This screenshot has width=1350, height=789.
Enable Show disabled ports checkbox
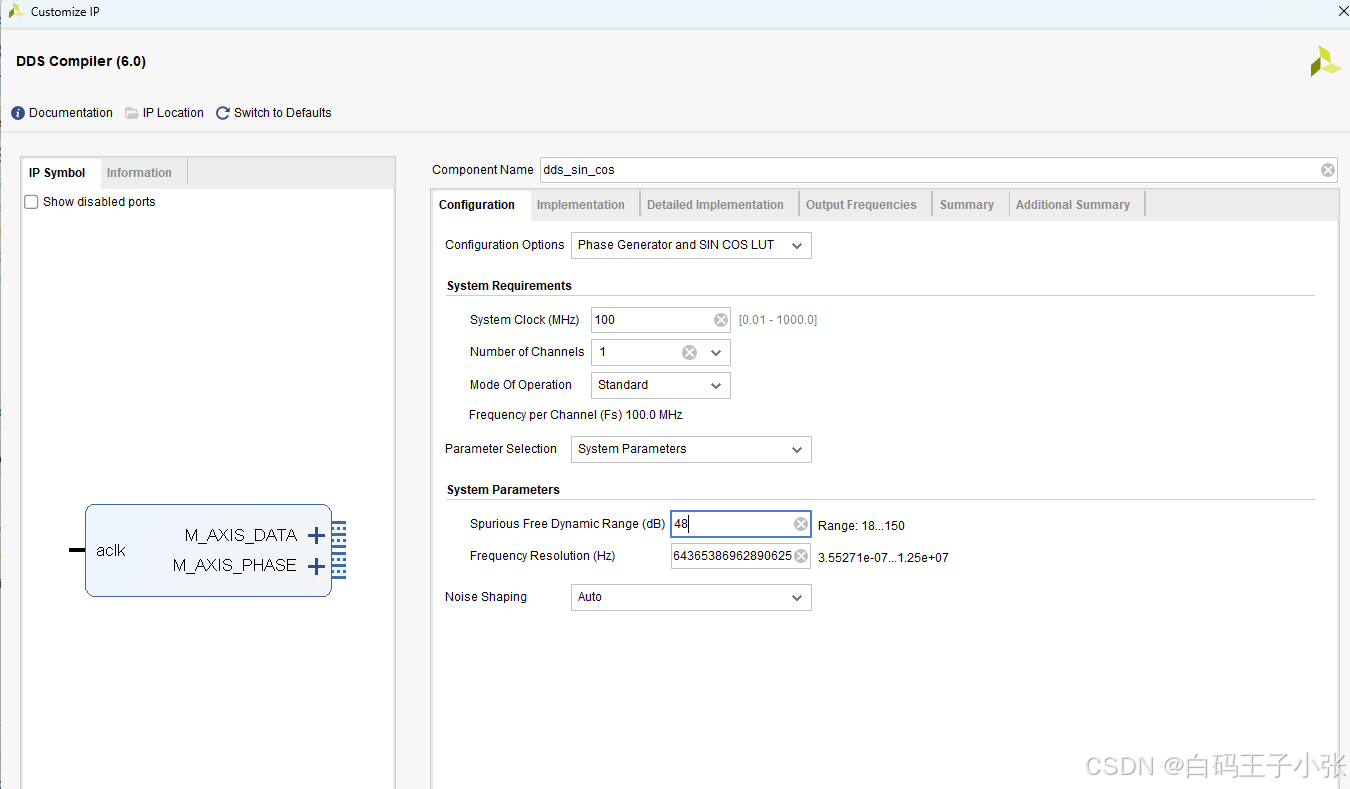(31, 202)
